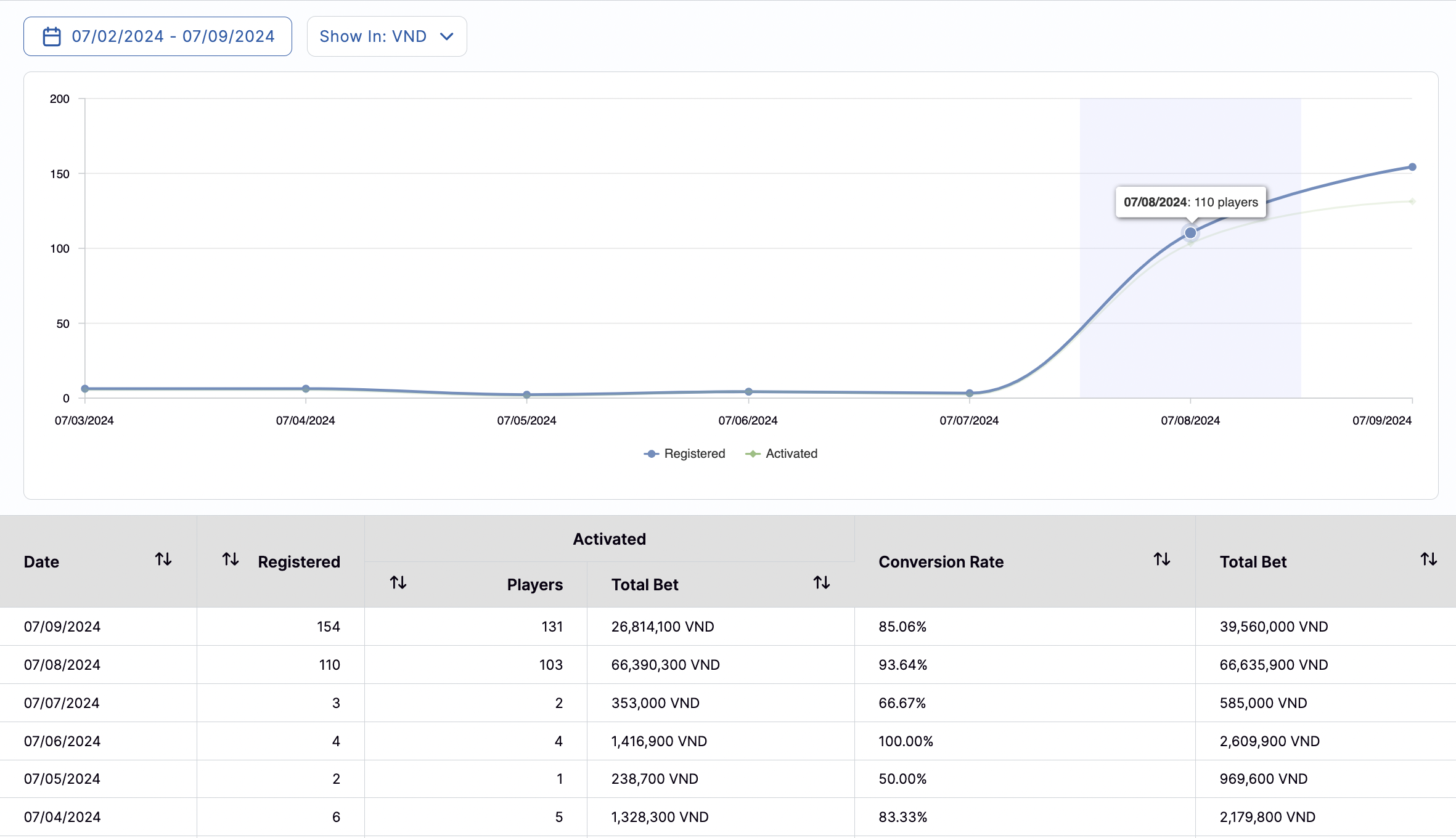Click the Conversion Rate column header
Viewport: 1456px width, 838px height.
tap(941, 562)
